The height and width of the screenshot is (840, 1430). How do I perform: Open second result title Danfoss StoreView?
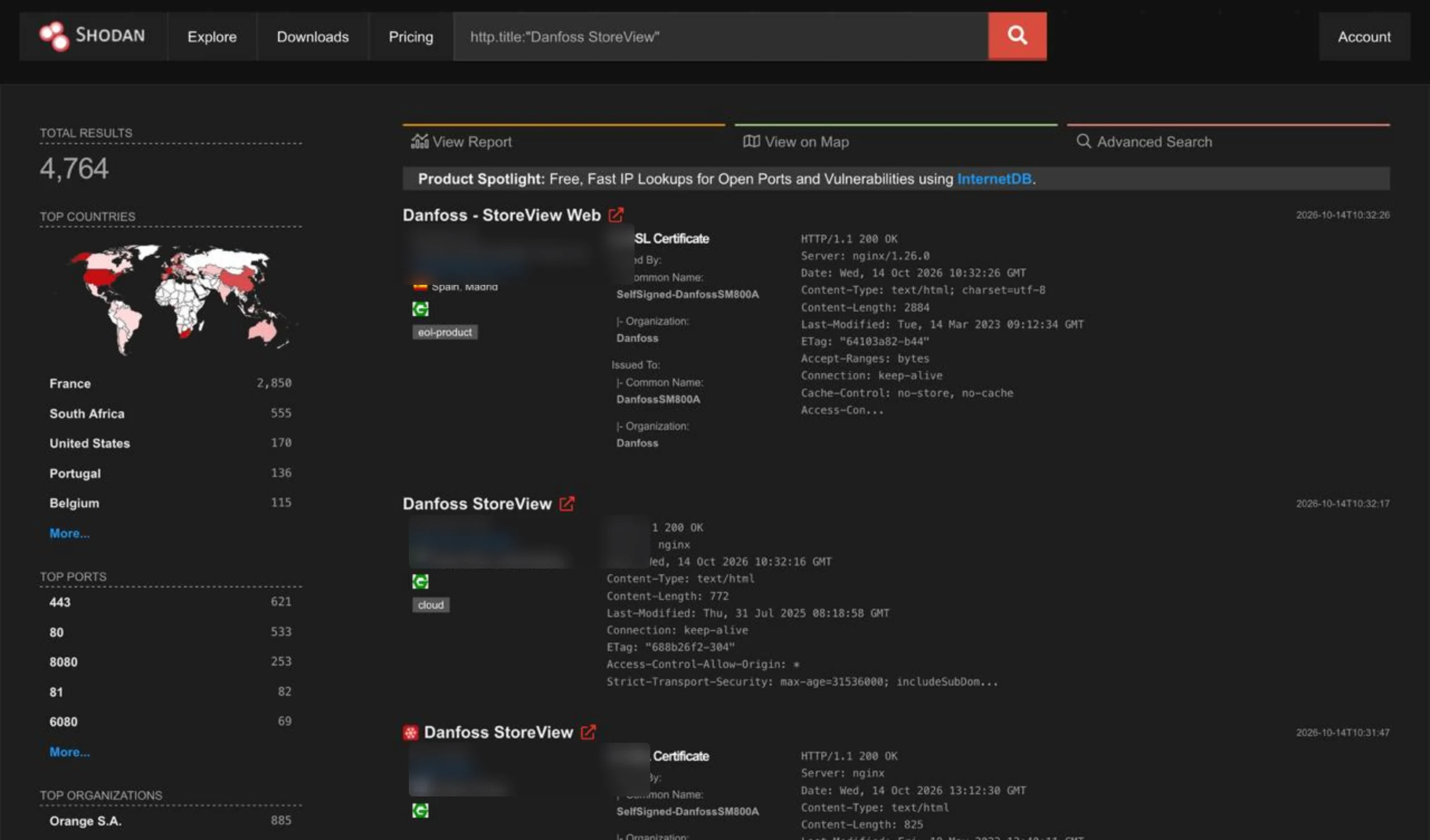476,503
